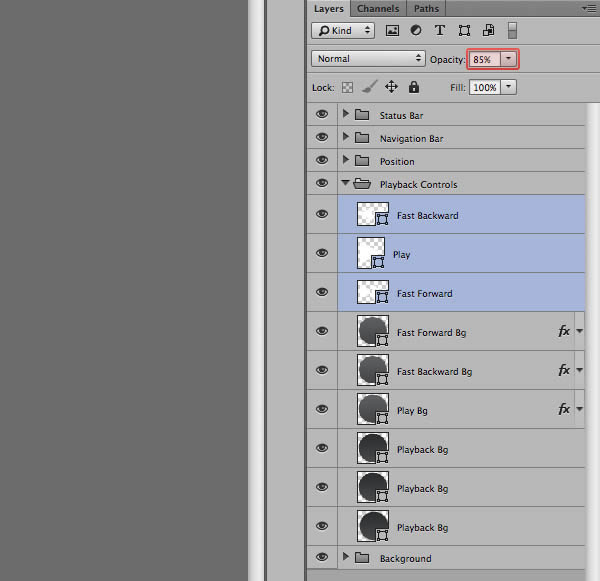The height and width of the screenshot is (581, 600).
Task: Filter for smart objects icon
Action: tap(489, 30)
